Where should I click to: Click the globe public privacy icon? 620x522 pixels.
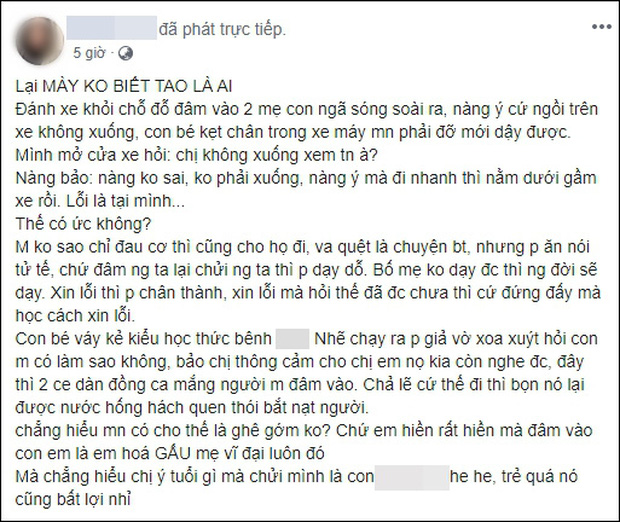[x=126, y=53]
